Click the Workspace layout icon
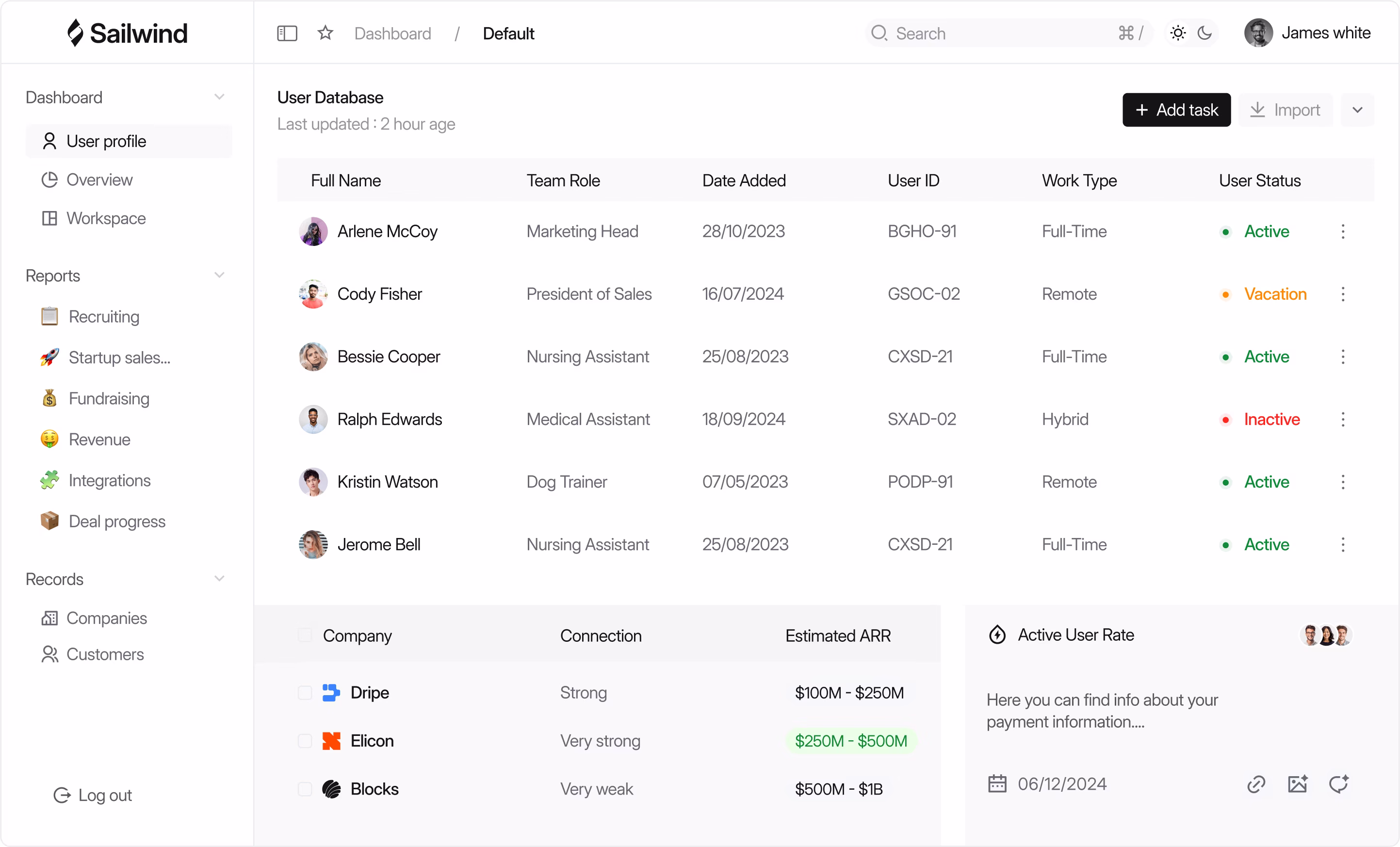 pos(49,218)
